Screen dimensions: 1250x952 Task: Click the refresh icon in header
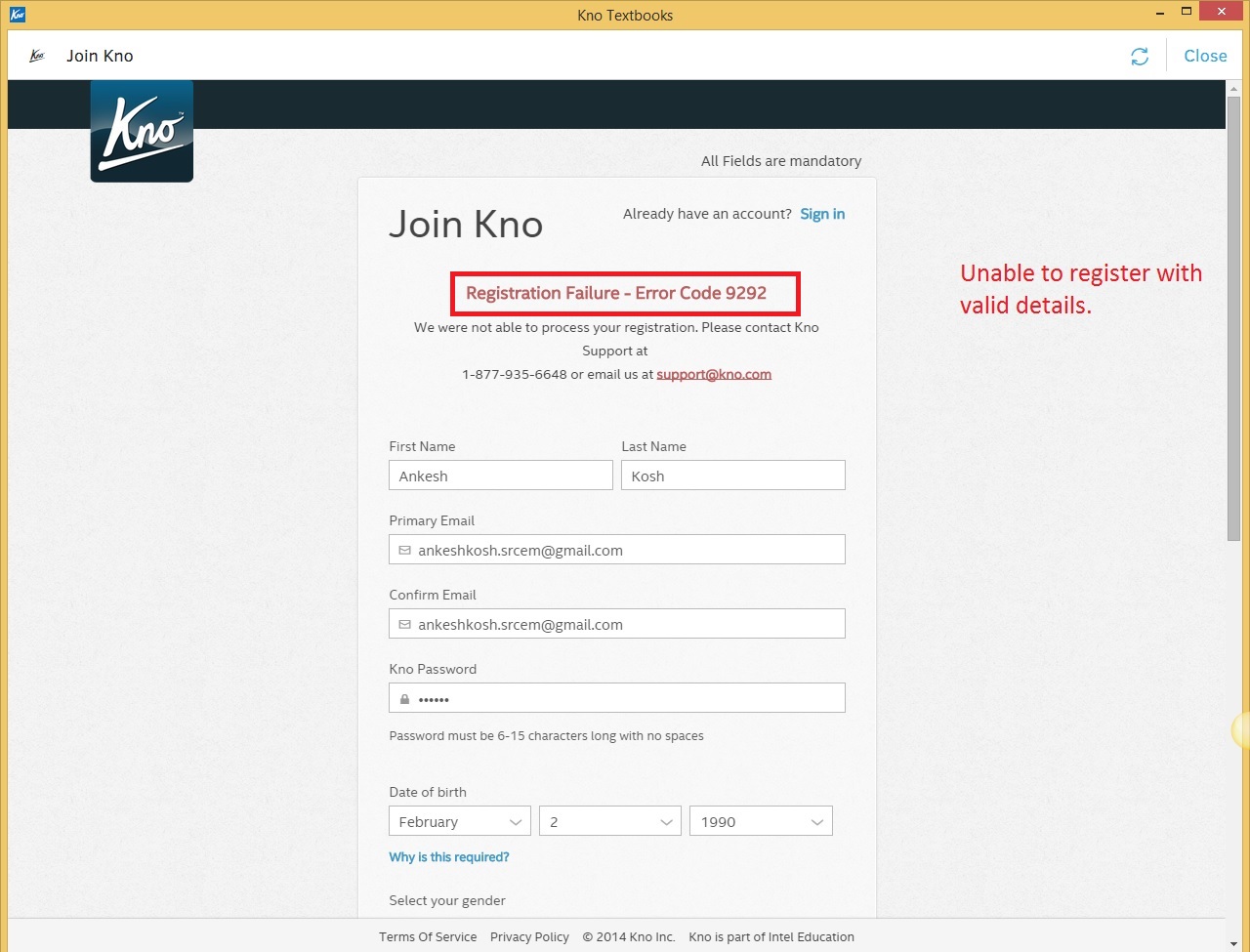[1140, 57]
